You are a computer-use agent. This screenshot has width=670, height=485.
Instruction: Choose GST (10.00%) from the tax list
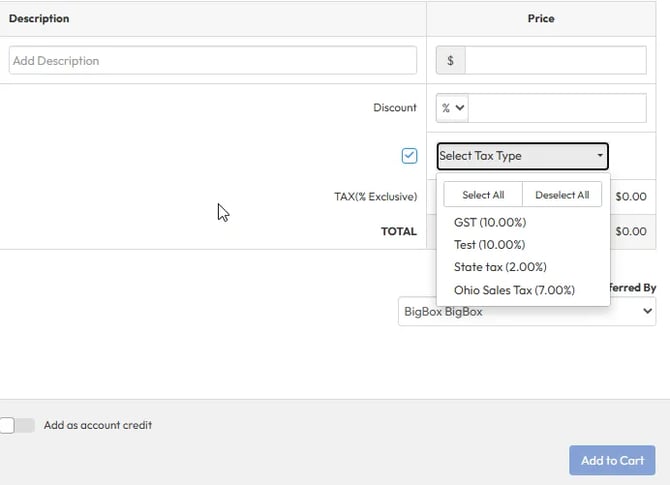(489, 222)
